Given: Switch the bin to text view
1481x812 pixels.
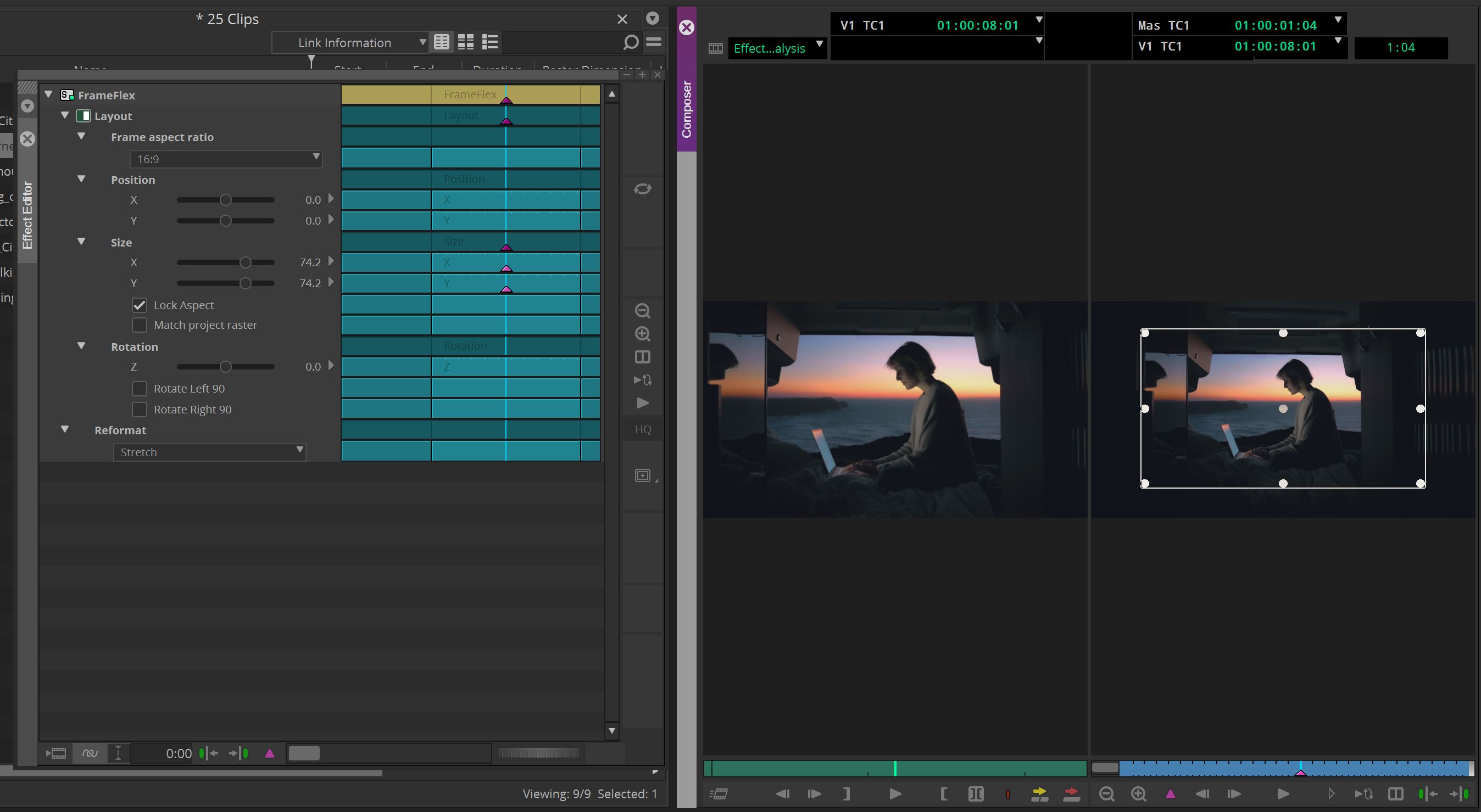Looking at the screenshot, I should point(442,42).
